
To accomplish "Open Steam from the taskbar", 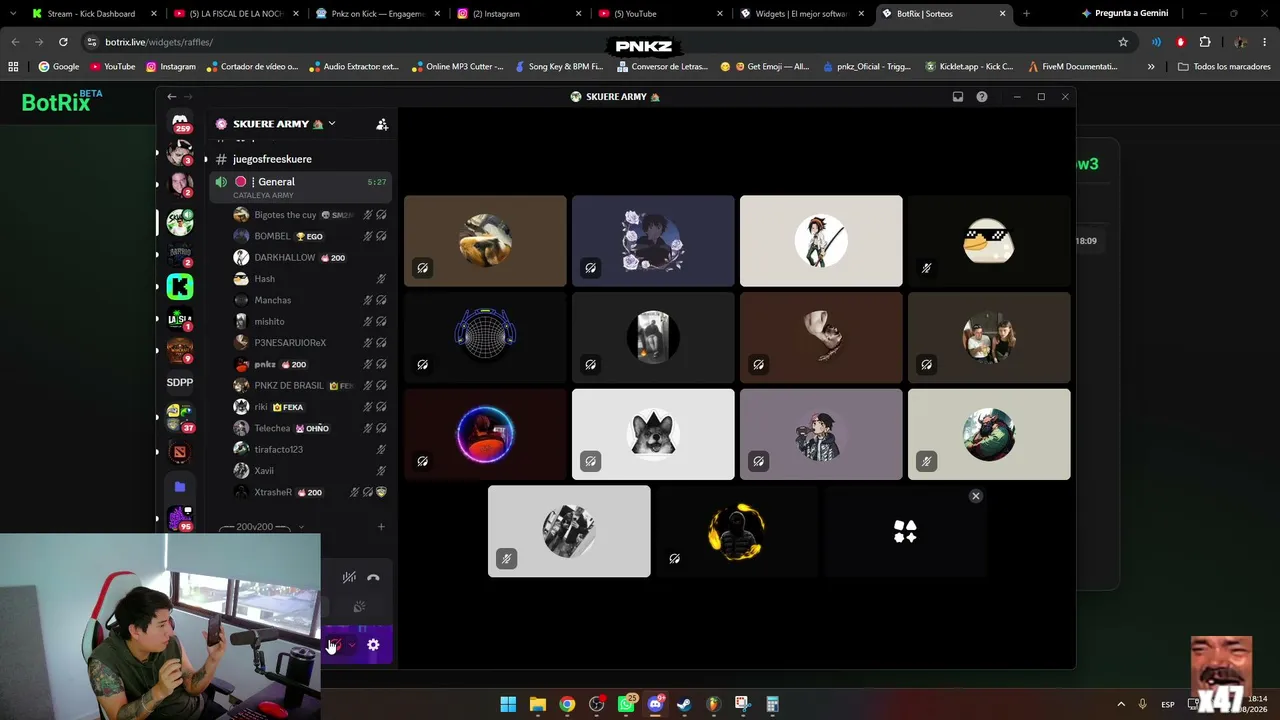I will (684, 704).
